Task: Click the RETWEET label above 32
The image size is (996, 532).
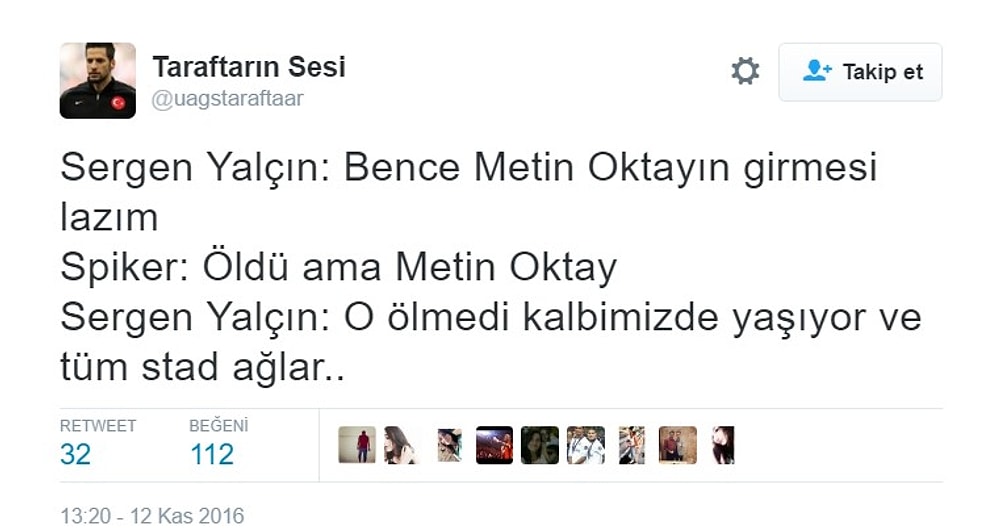Action: coord(98,425)
